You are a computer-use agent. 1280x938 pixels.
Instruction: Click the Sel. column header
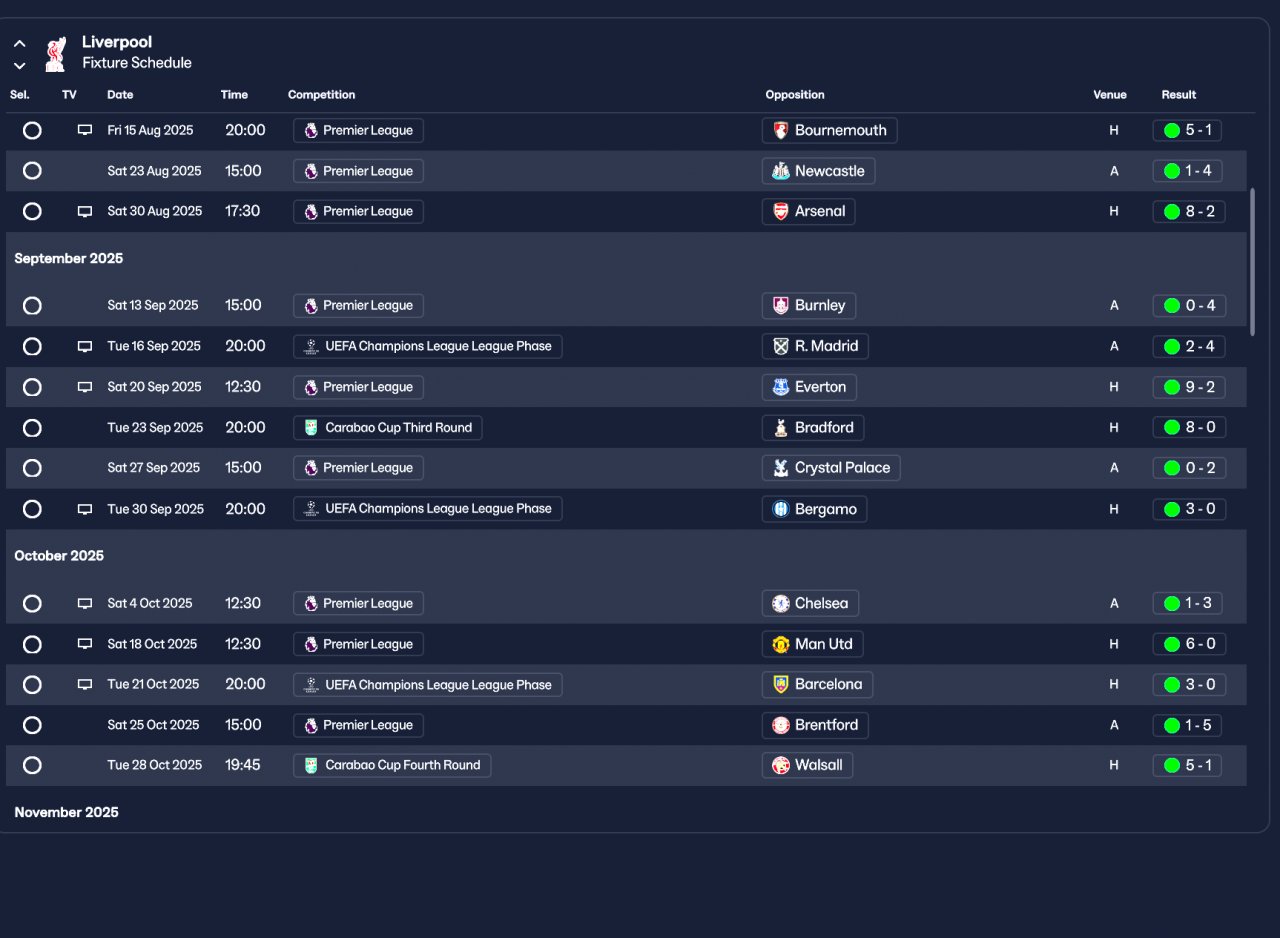(20, 95)
